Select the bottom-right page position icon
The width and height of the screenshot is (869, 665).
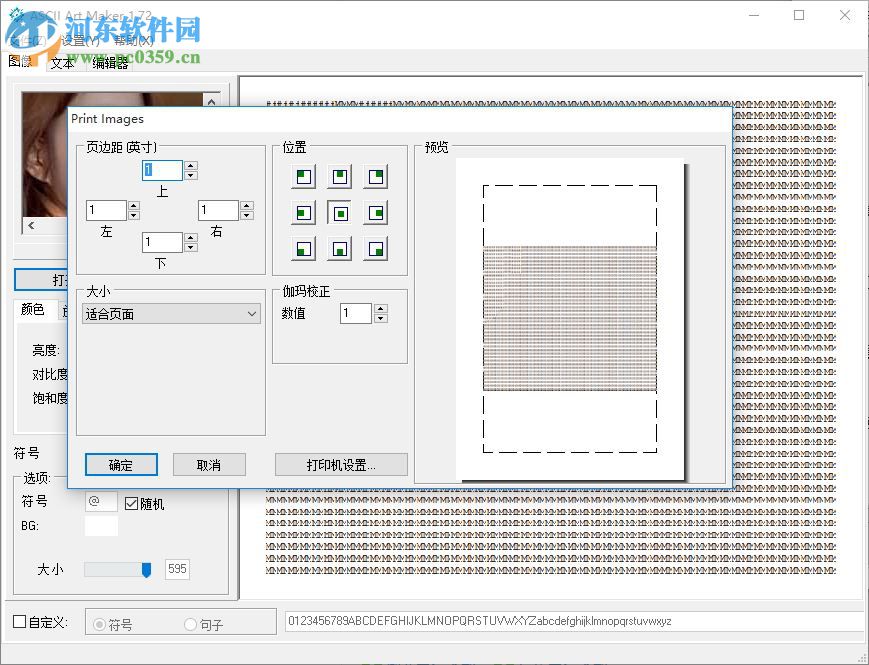click(377, 249)
